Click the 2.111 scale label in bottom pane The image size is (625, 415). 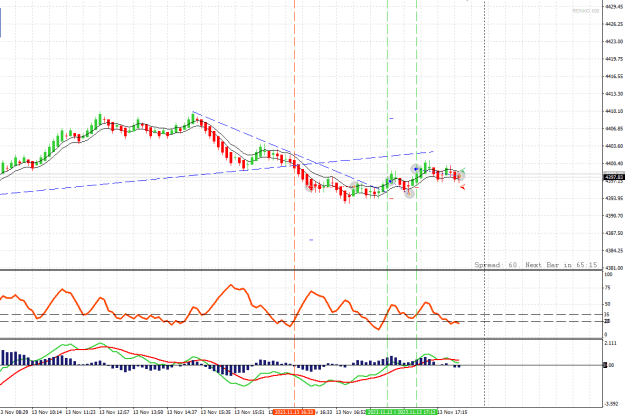tap(611, 343)
